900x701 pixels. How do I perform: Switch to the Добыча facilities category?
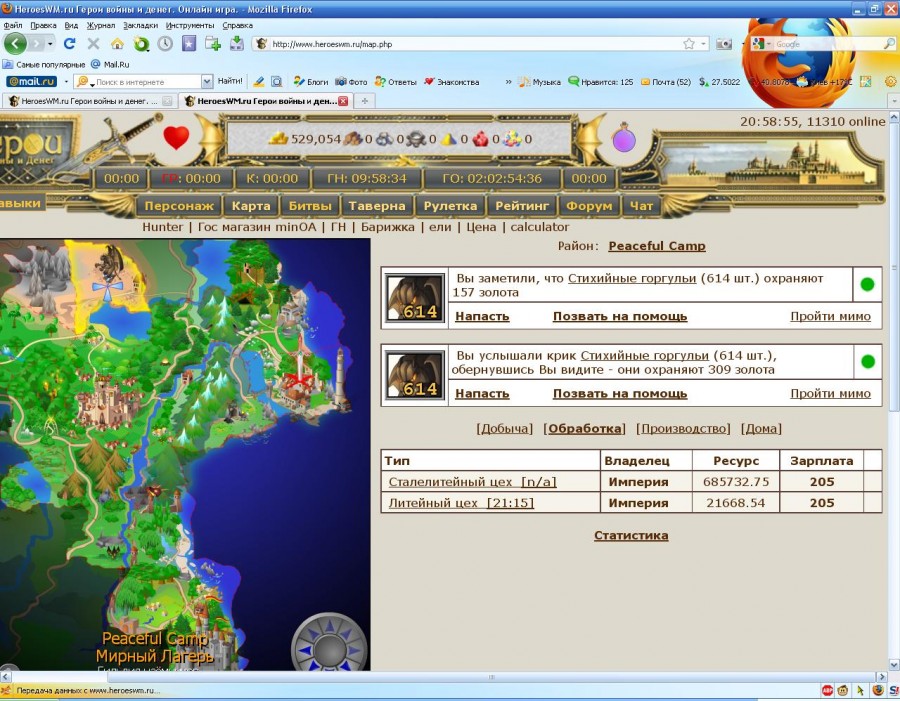tap(505, 428)
